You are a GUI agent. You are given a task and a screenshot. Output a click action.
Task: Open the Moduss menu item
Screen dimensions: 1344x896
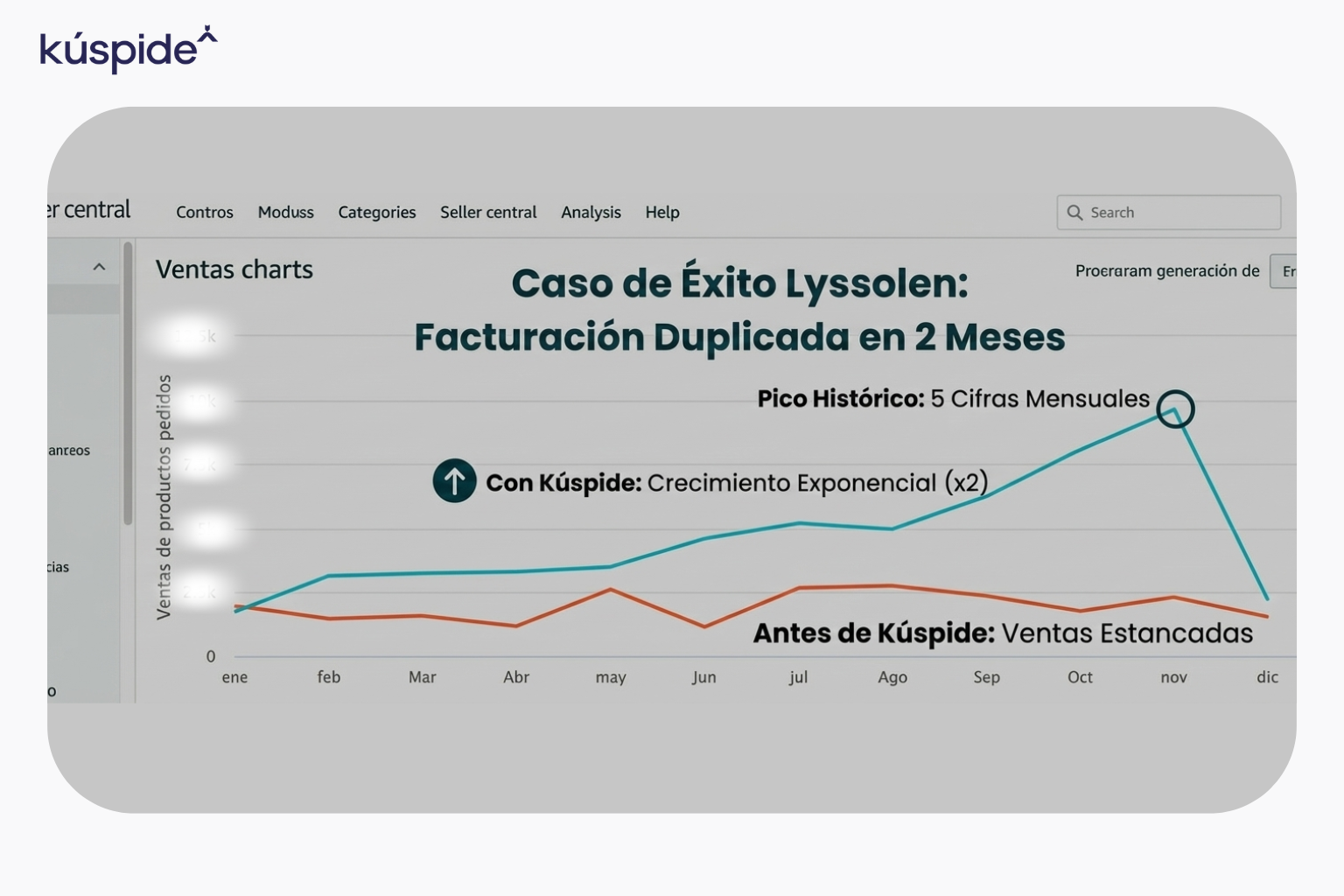[285, 213]
